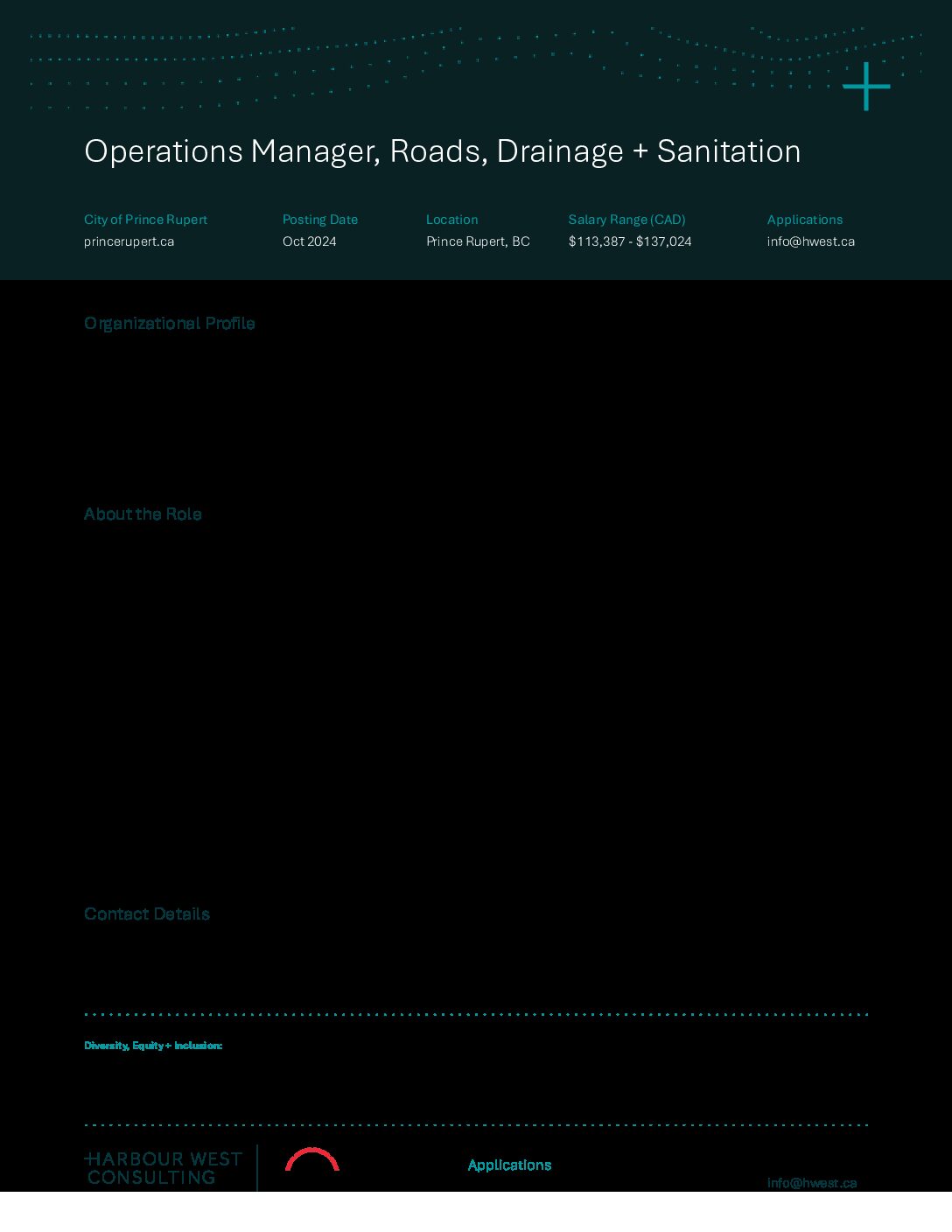Click the 'Posting Date' label
This screenshot has height=1232, width=952.
pyautogui.click(x=320, y=220)
